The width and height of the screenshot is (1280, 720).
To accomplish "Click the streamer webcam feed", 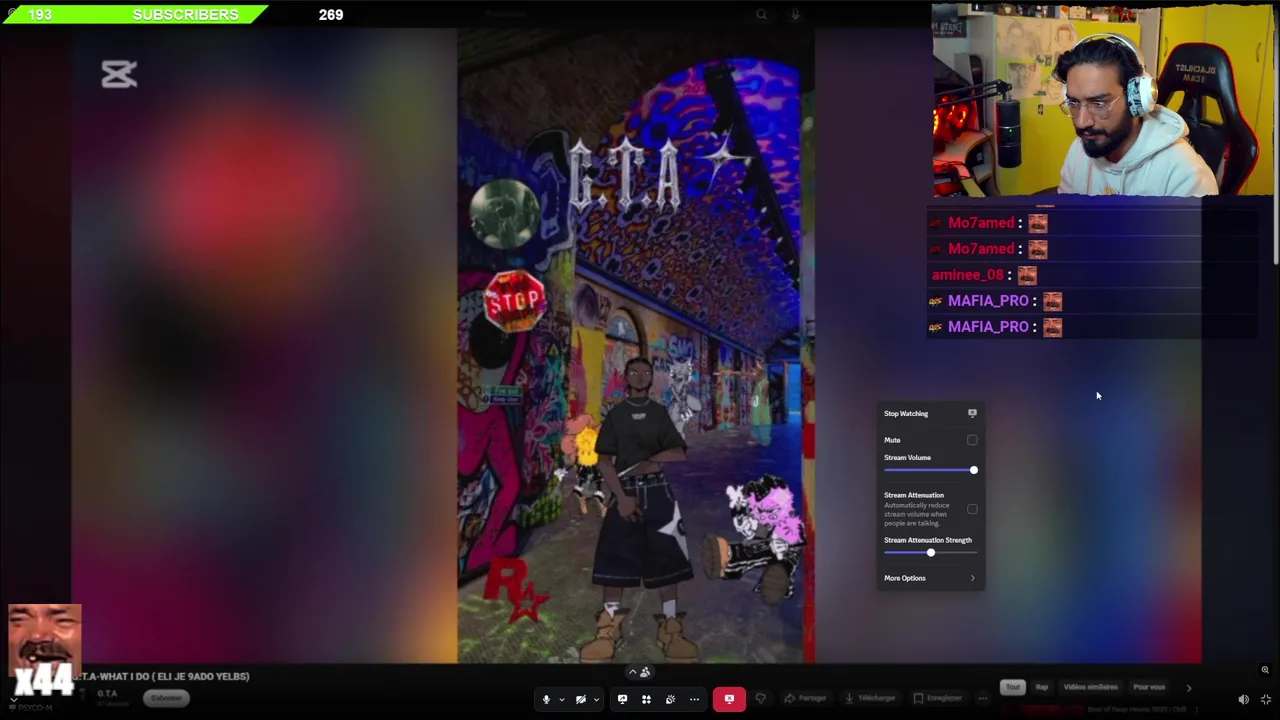I will click(x=1103, y=100).
